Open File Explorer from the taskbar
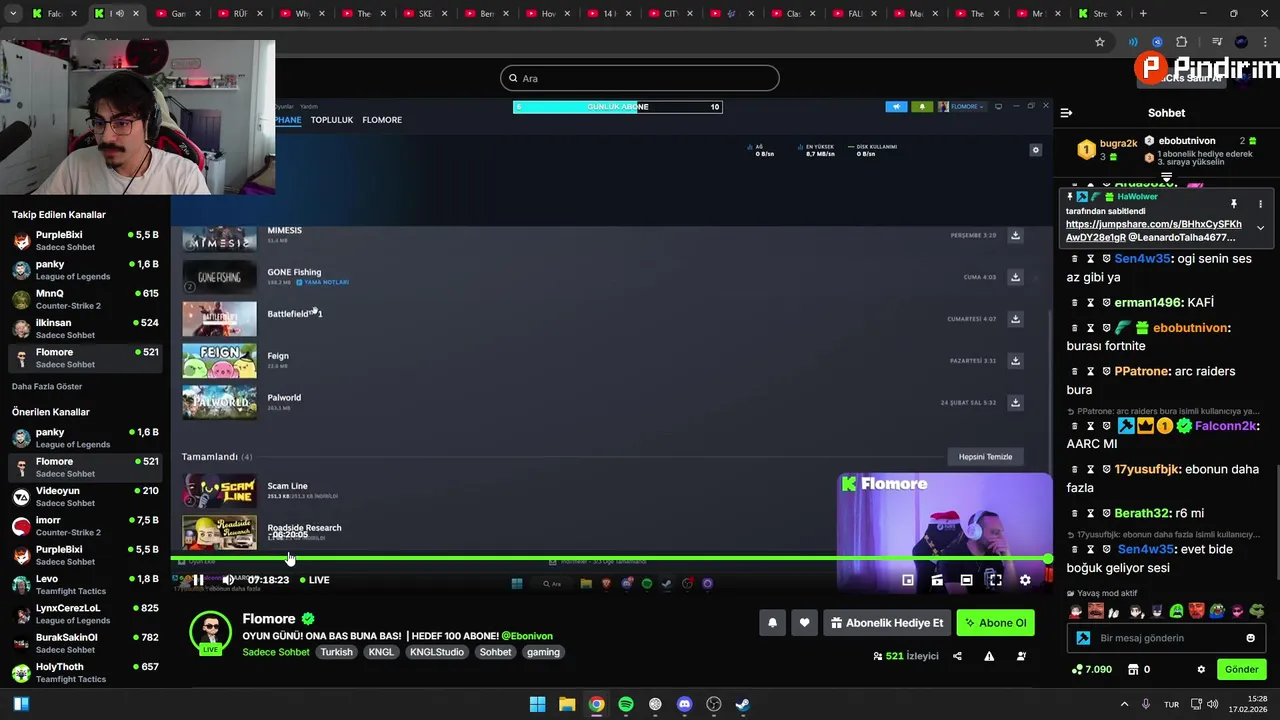 [x=567, y=704]
